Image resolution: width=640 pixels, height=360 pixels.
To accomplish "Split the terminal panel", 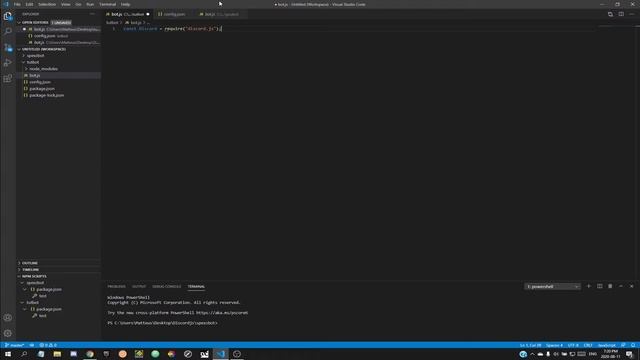I will tap(600, 286).
